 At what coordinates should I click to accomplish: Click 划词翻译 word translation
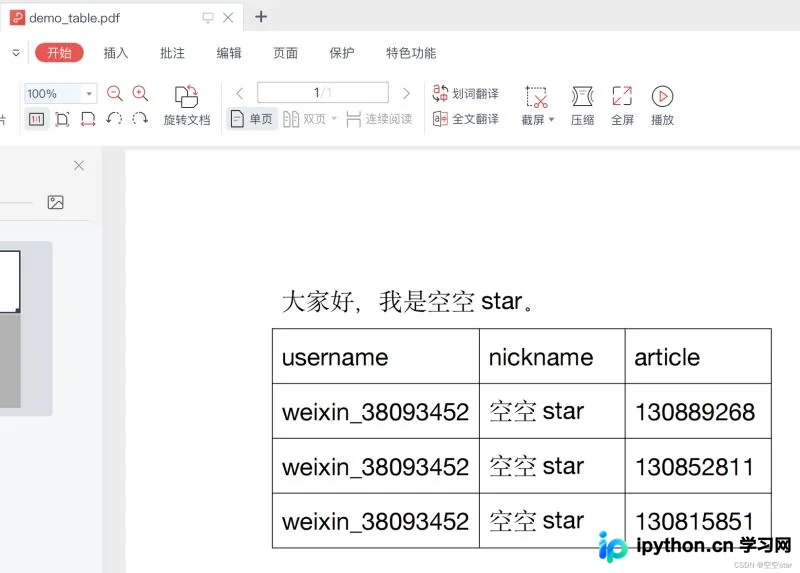click(x=465, y=93)
